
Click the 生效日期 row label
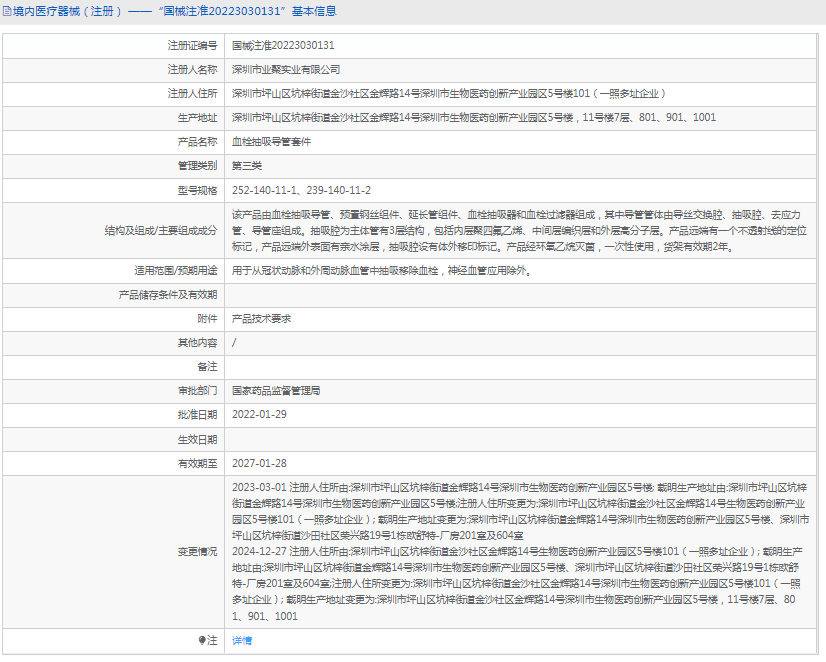[x=197, y=439]
